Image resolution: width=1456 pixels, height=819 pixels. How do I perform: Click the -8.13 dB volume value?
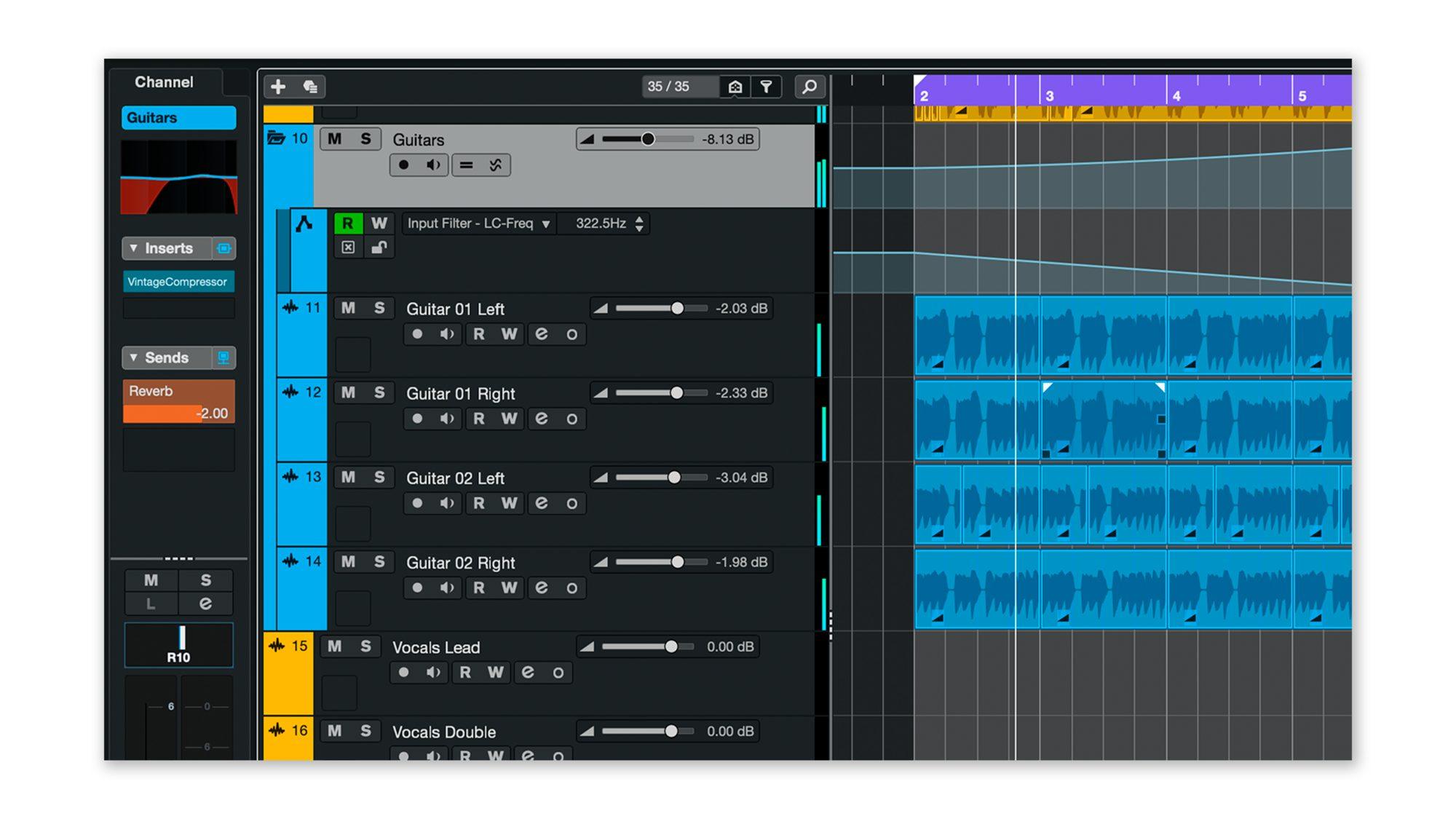(x=727, y=139)
